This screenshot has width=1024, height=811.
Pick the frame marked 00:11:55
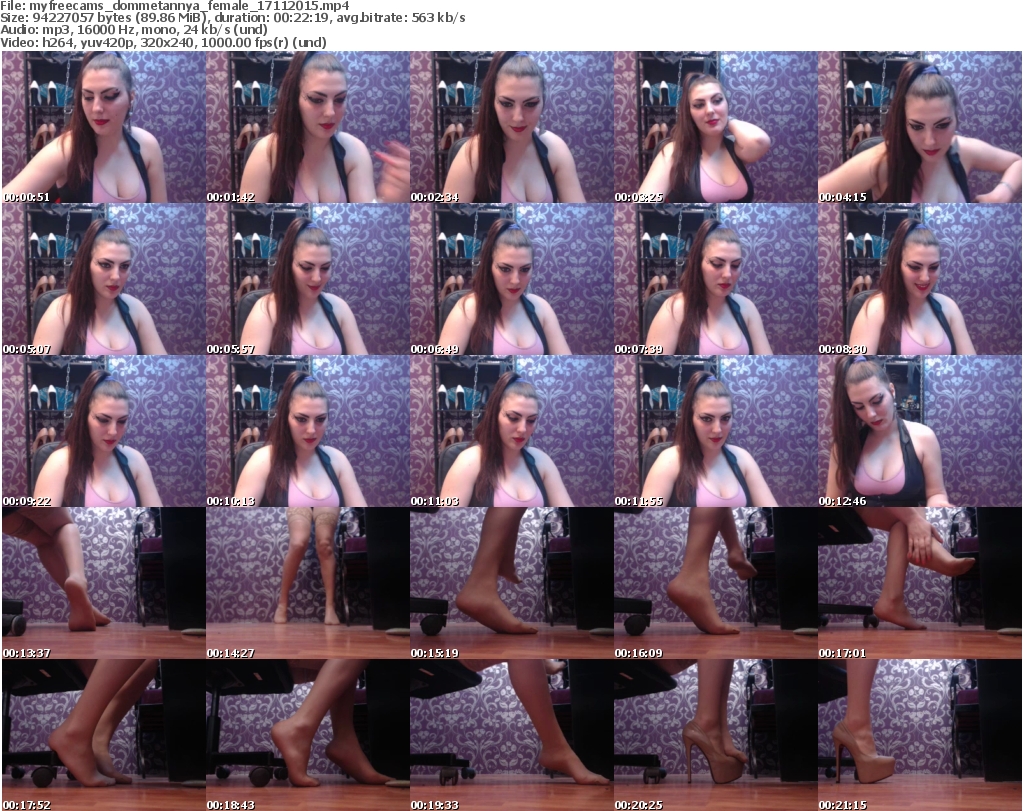[715, 431]
